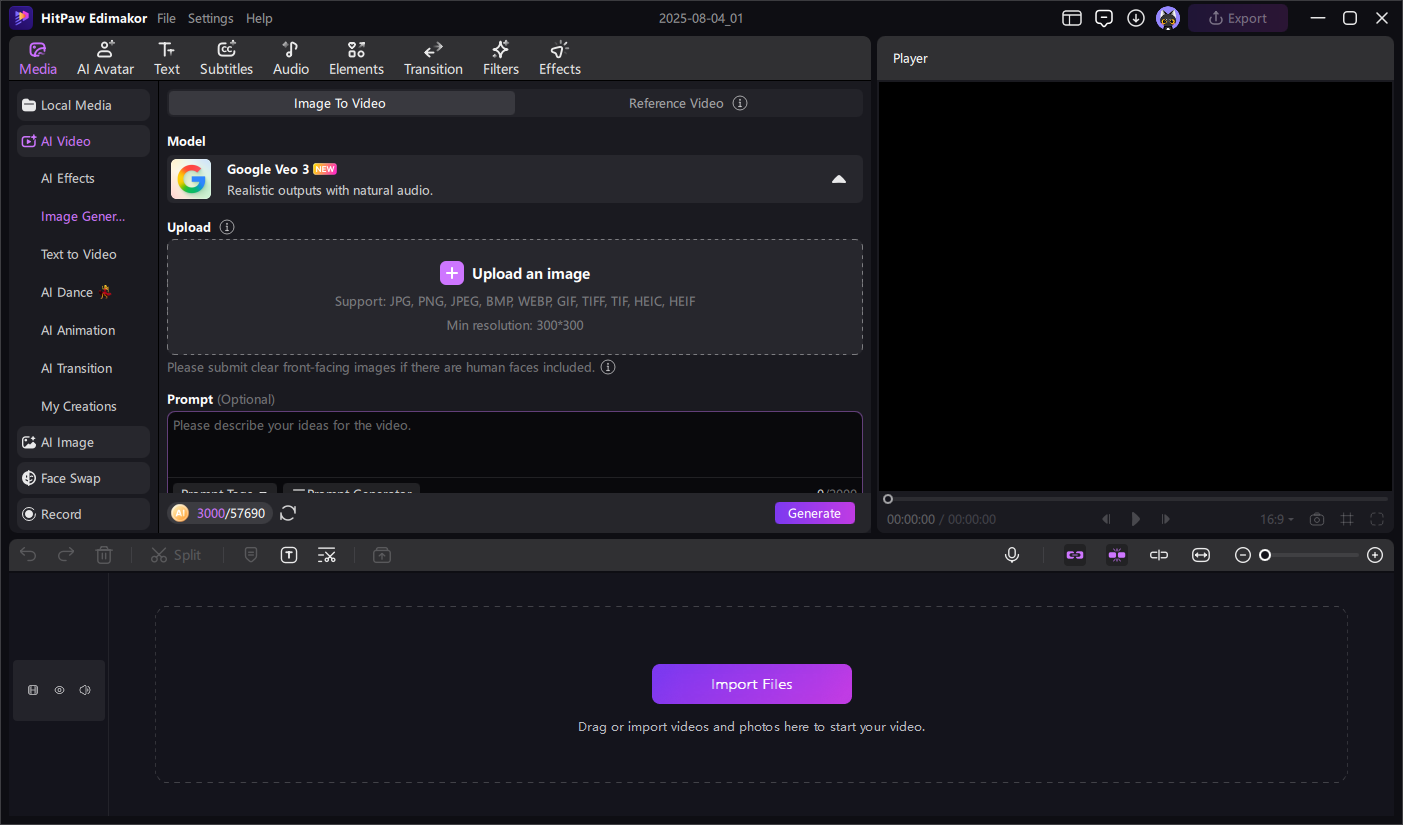
Task: Open the Effects tab
Action: tap(560, 59)
